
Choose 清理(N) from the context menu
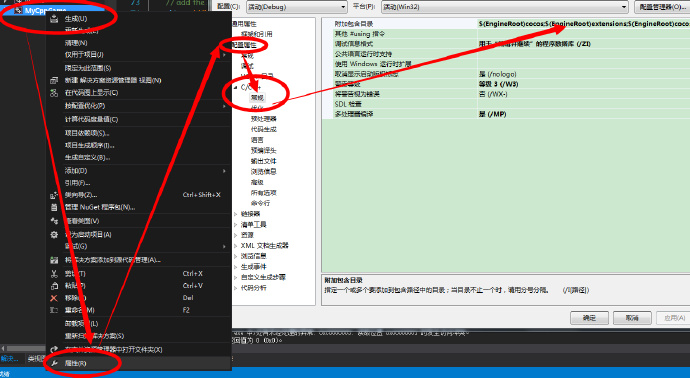(x=76, y=43)
